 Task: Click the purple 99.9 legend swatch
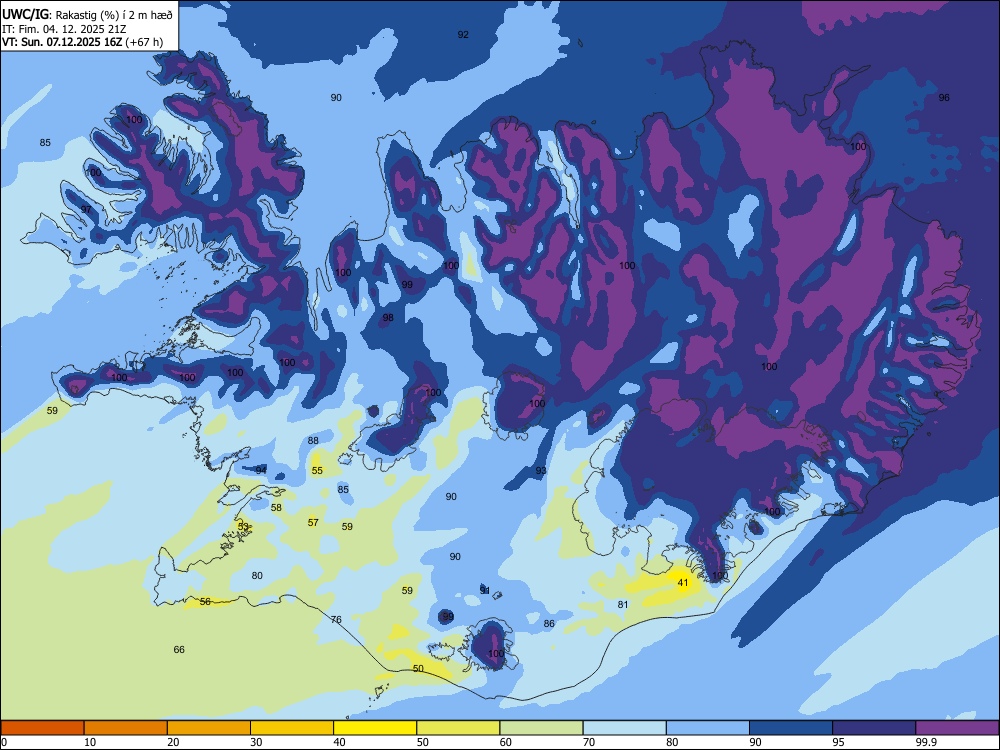pos(957,728)
